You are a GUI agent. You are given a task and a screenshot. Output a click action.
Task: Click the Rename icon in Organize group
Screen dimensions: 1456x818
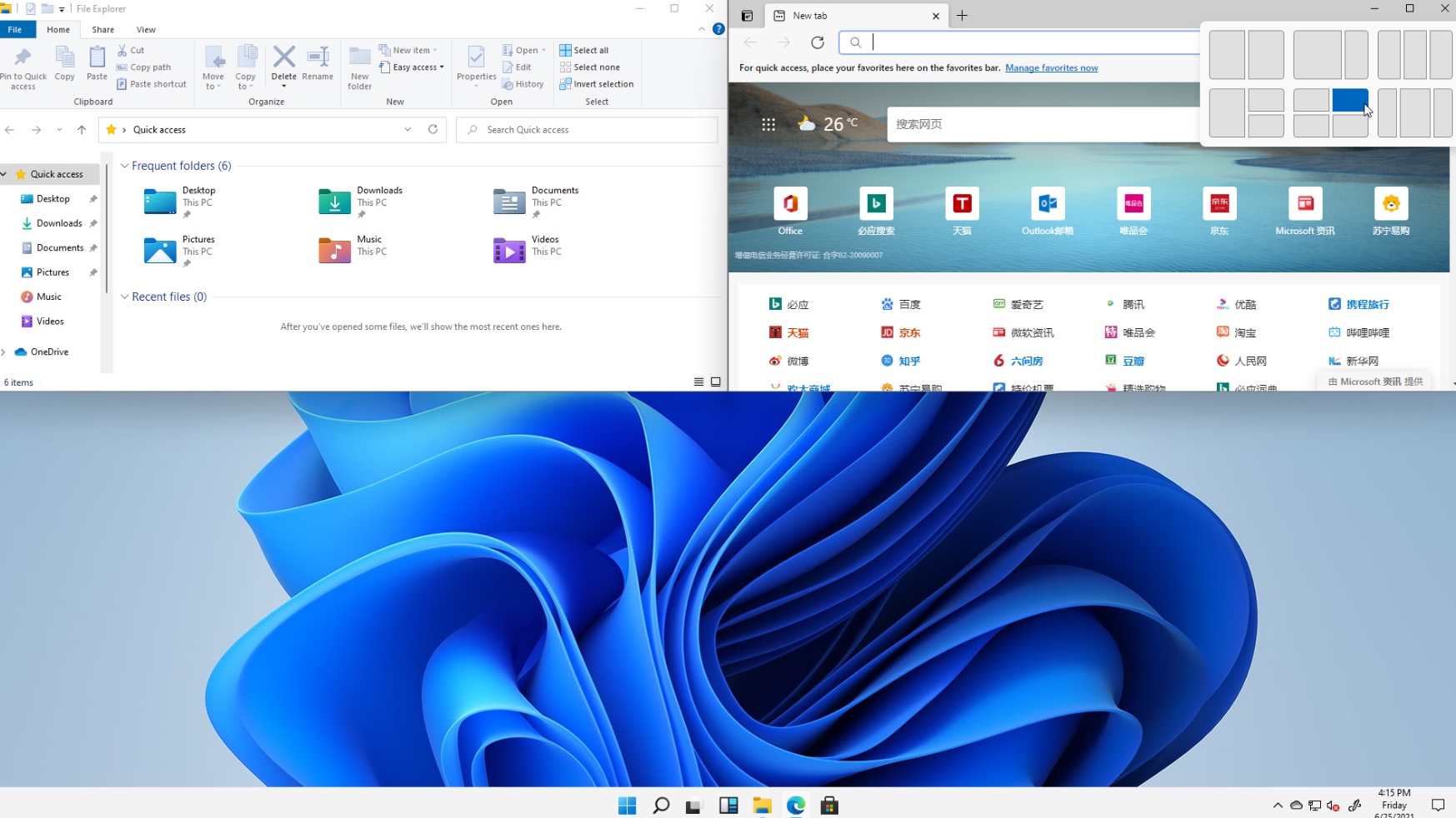(x=318, y=58)
